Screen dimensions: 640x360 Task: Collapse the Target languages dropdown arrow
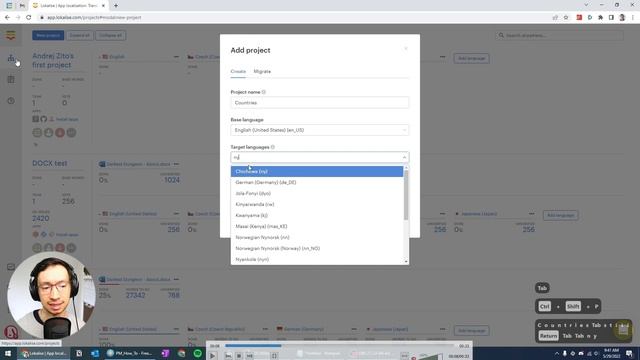[x=404, y=158]
